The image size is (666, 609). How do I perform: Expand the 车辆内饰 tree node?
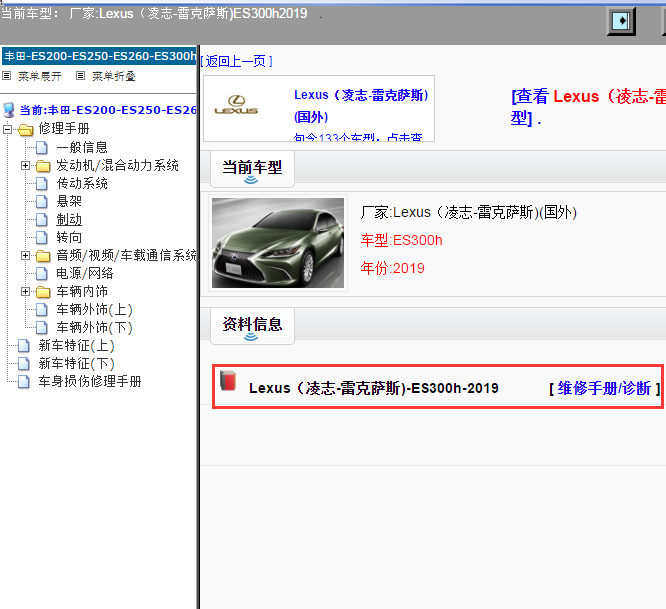coord(25,292)
